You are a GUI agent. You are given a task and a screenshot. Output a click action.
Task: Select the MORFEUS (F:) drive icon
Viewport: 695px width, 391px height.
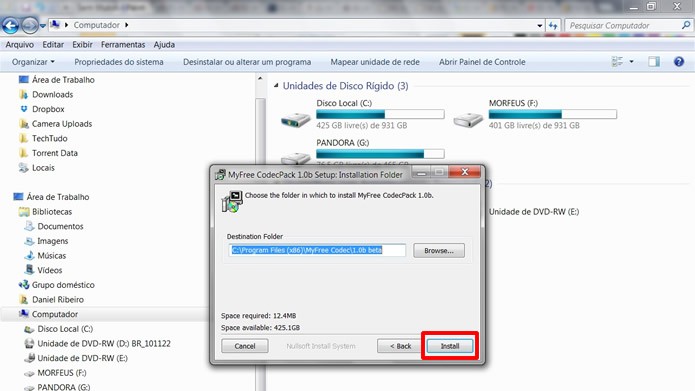pos(468,119)
